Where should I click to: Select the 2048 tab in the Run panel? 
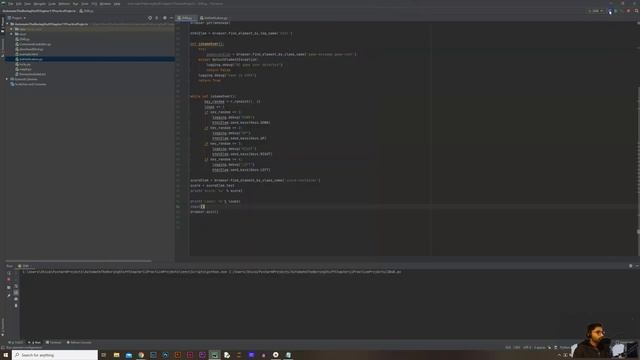pos(24,266)
